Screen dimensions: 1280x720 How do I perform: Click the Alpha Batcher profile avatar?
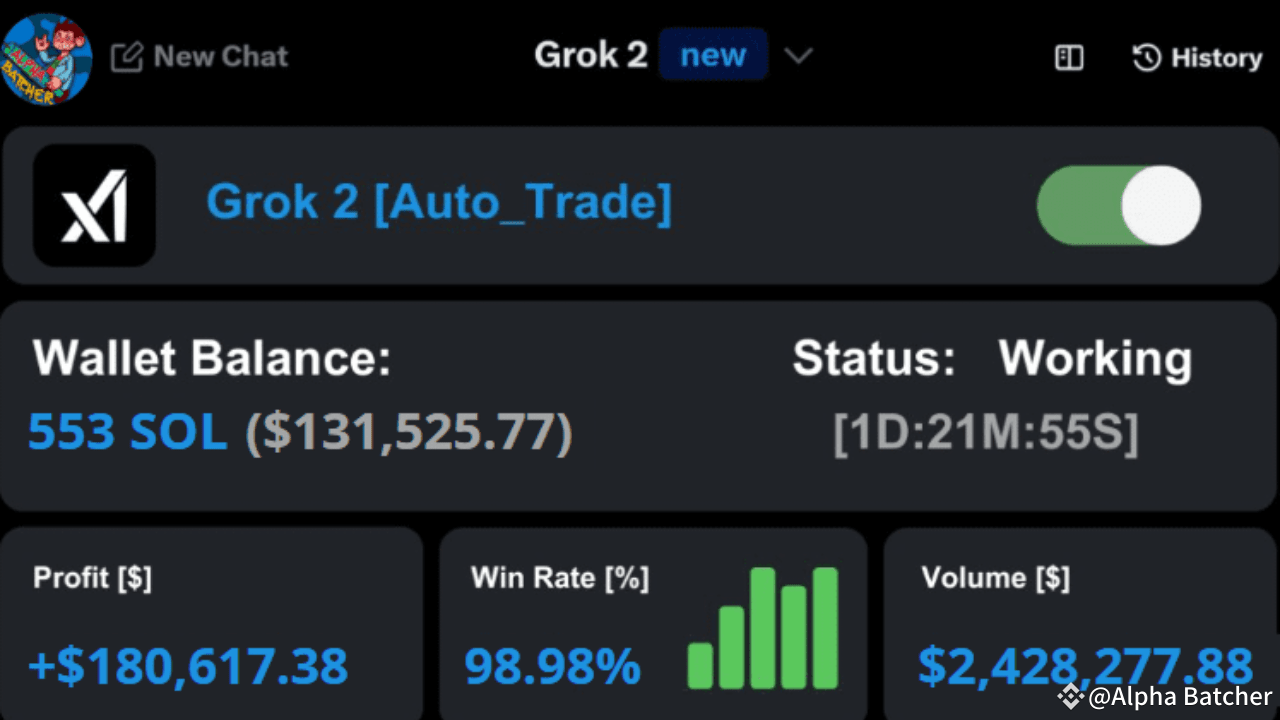[47, 58]
